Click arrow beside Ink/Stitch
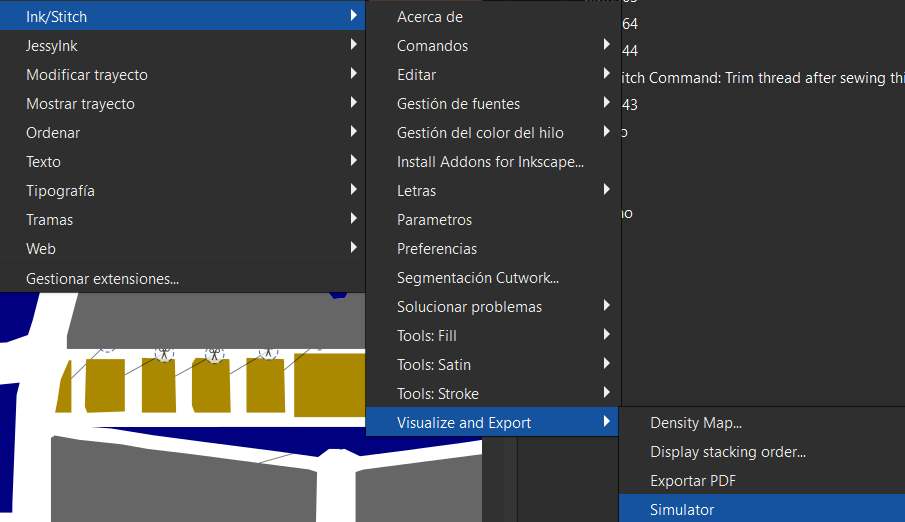This screenshot has width=905, height=522. tap(354, 15)
